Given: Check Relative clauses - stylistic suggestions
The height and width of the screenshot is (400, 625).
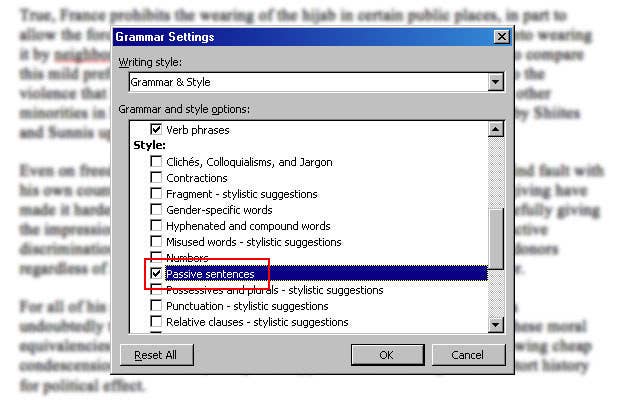Looking at the screenshot, I should point(156,322).
